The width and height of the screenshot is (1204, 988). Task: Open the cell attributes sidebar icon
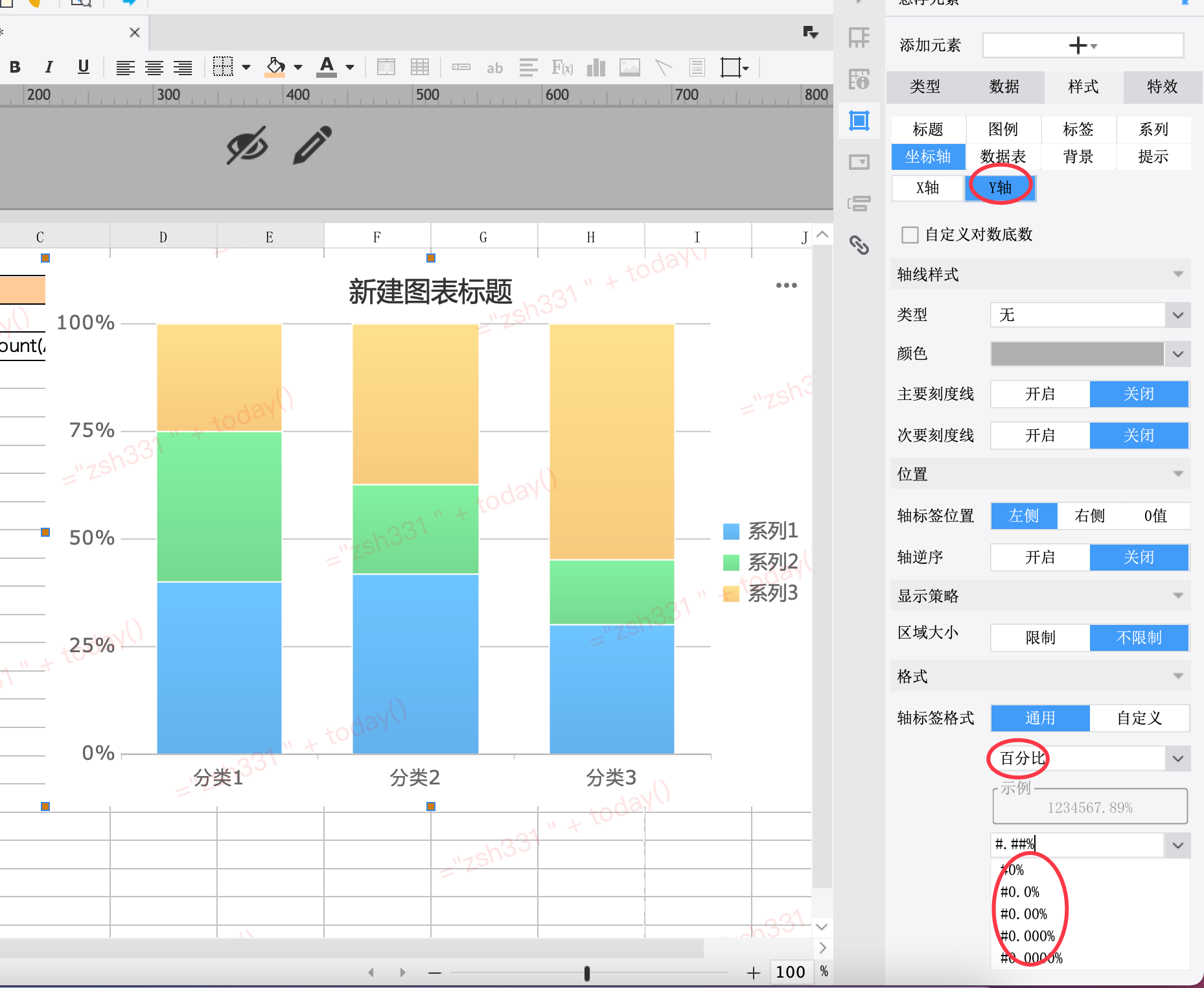[x=859, y=79]
